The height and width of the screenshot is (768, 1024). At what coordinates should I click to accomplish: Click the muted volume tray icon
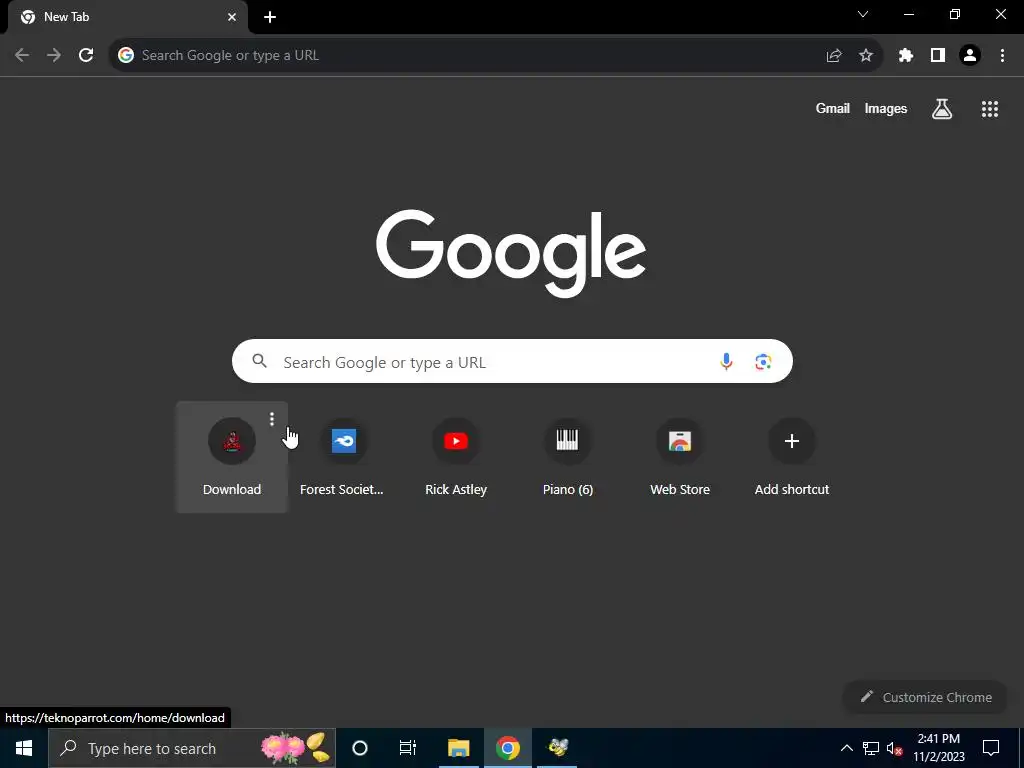[895, 748]
